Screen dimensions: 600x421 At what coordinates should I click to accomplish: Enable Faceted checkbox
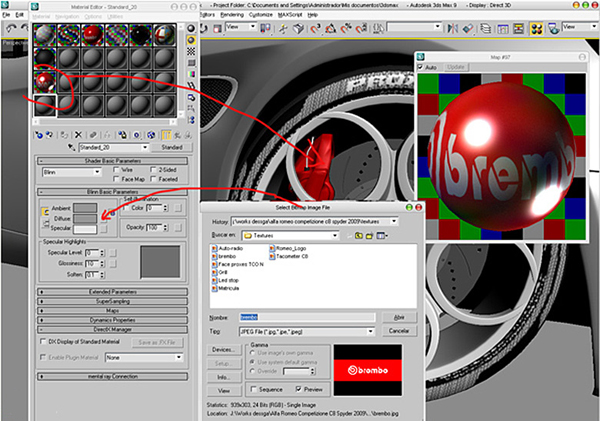tap(153, 179)
